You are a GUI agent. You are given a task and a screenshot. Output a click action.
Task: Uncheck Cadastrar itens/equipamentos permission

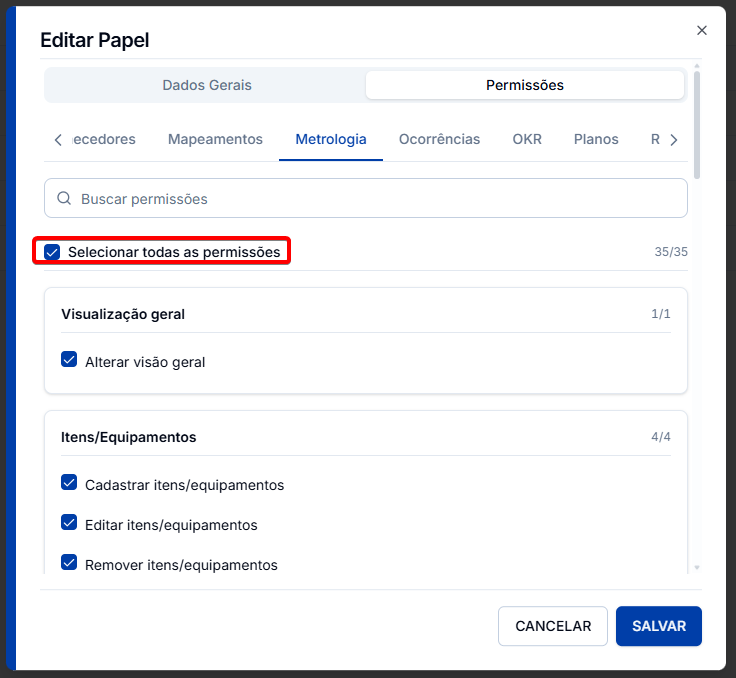coord(69,482)
